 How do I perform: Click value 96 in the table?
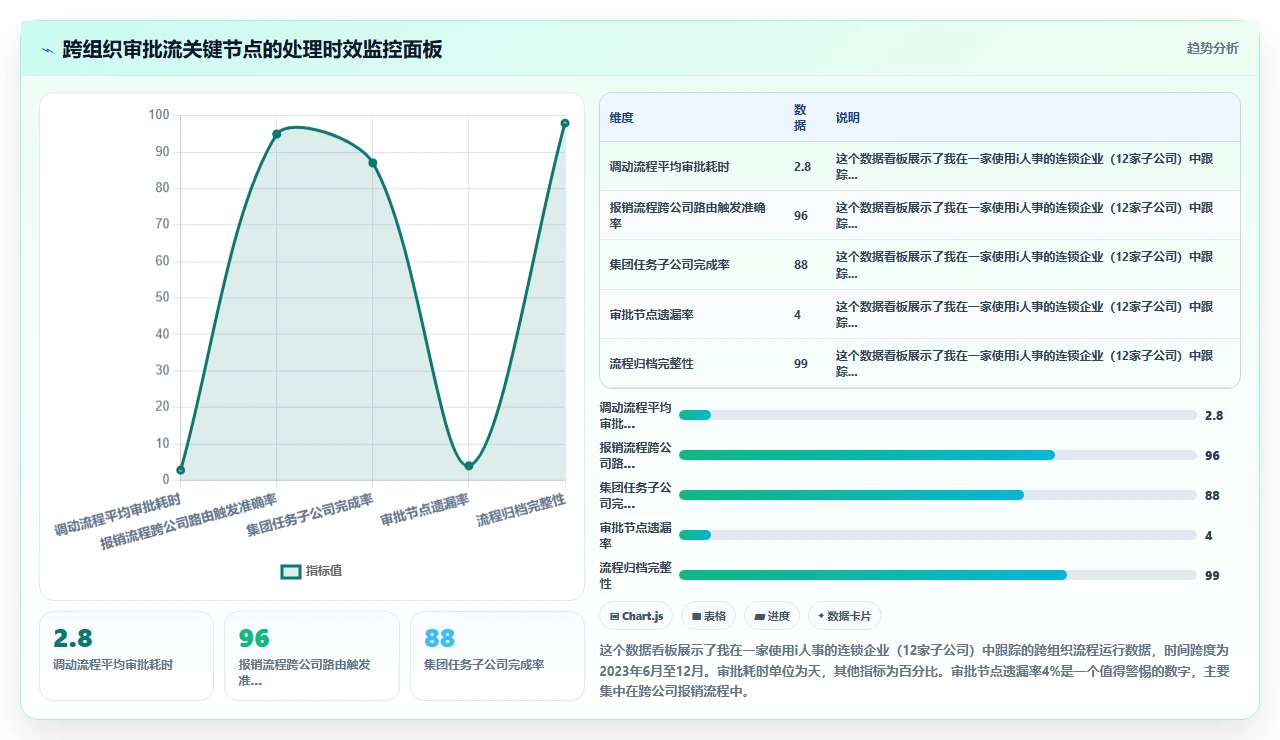pyautogui.click(x=801, y=216)
